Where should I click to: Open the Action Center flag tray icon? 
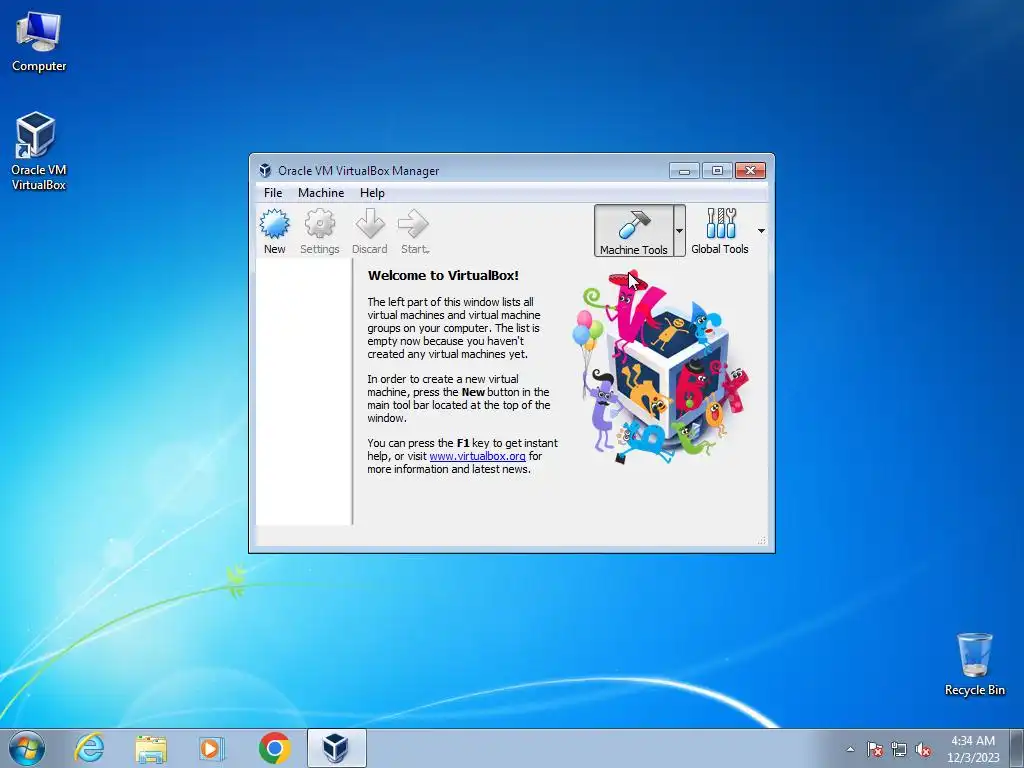[x=874, y=749]
